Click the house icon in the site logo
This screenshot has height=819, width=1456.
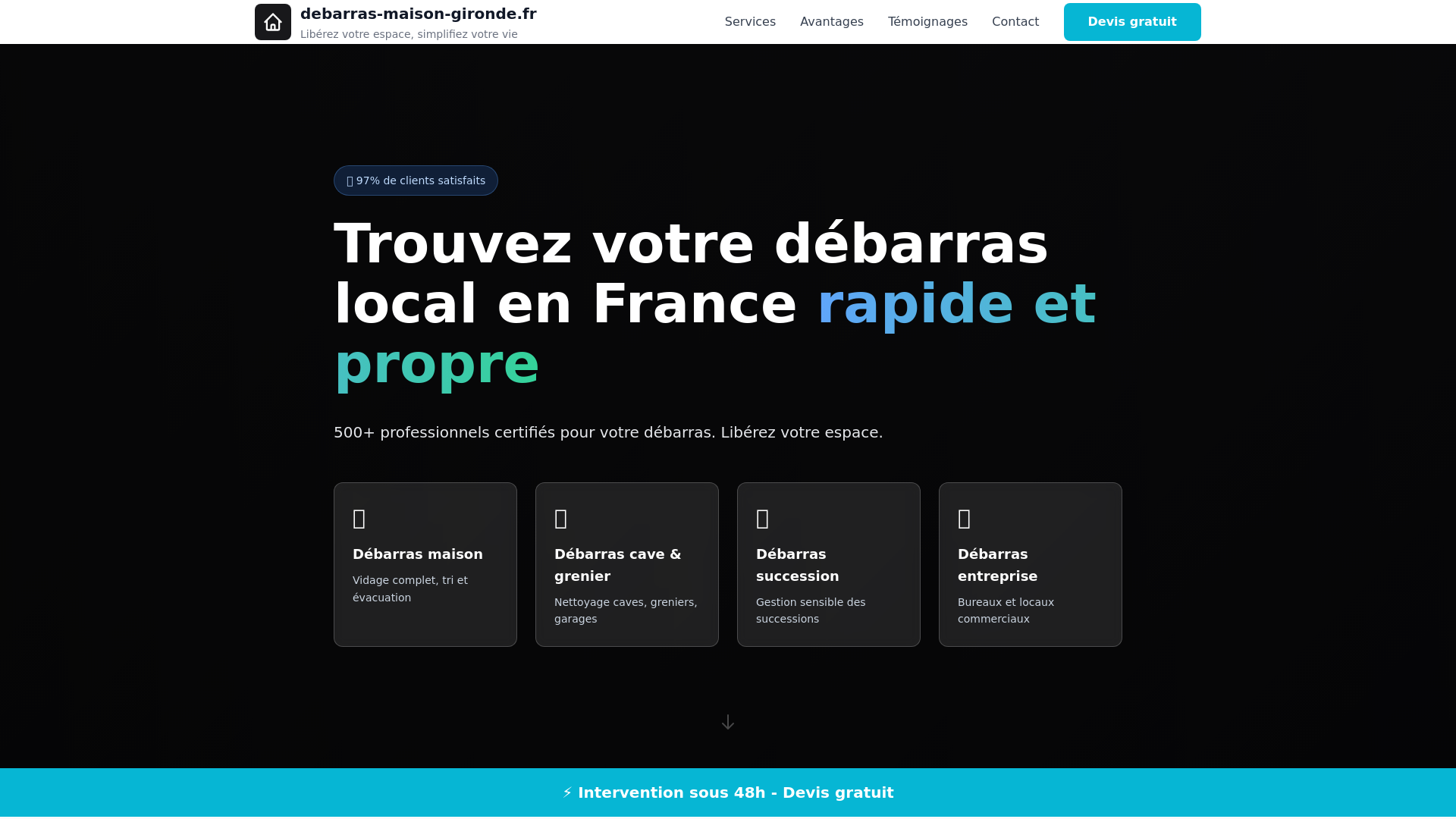point(272,21)
